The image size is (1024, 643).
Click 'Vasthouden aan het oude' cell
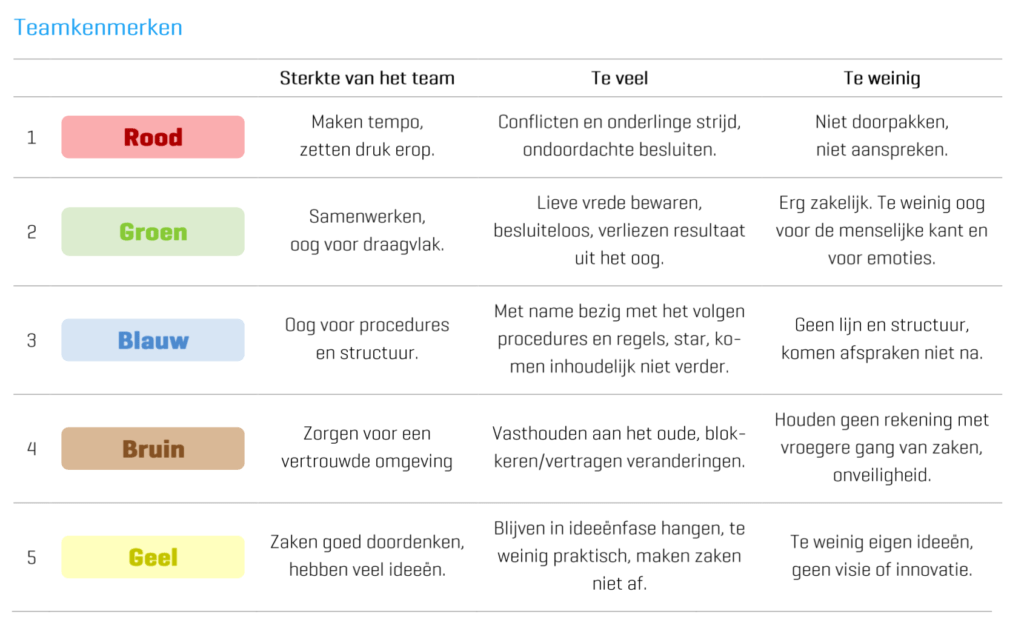coord(619,447)
